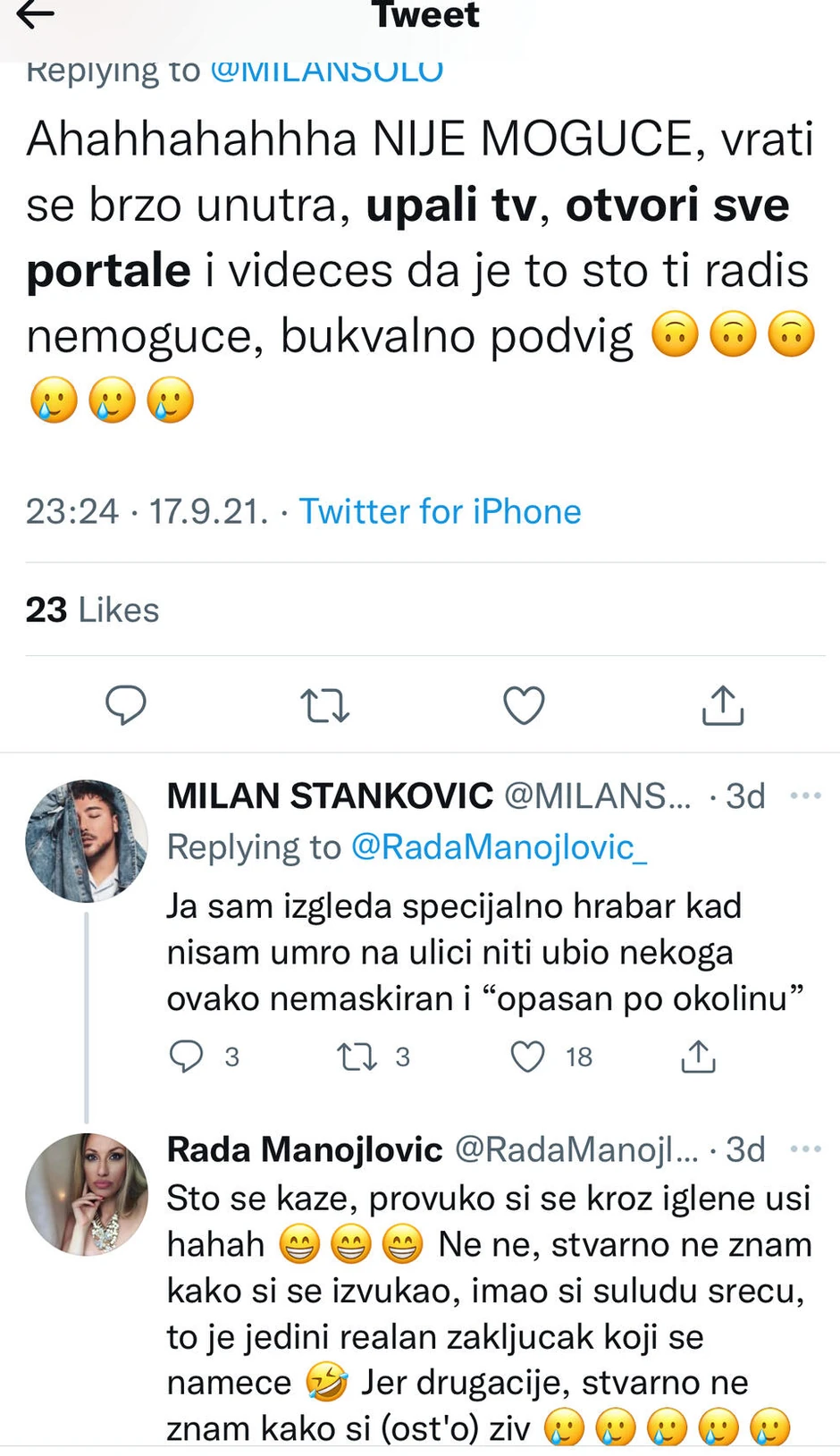Like Milan Stankovic's reply
This screenshot has width=840, height=1456.
pos(528,1056)
